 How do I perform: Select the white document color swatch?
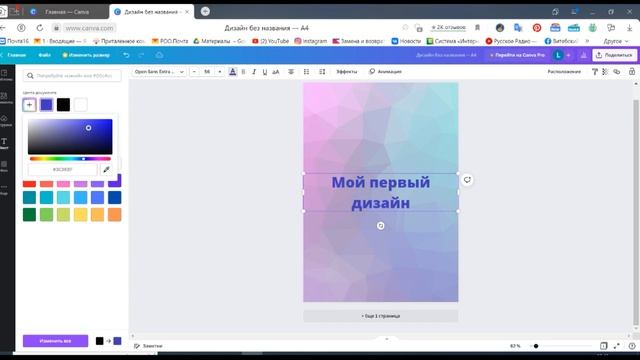pos(80,105)
